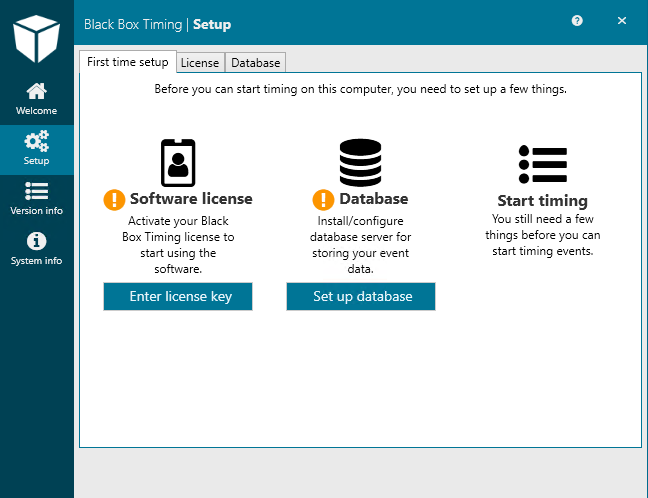Viewport: 648px width, 498px height.
Task: Switch to the First time setup tab
Action: 128,62
